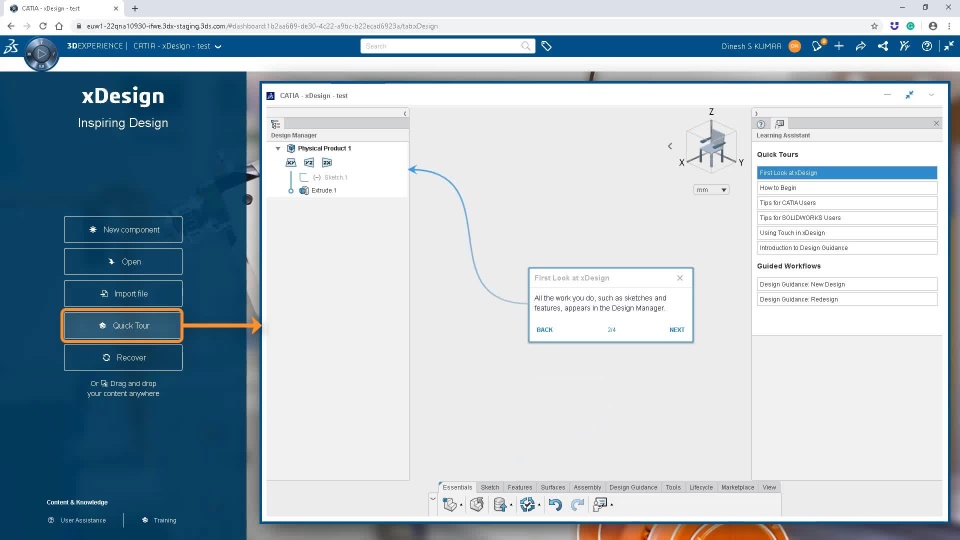
Task: Click the 3DS logo in the top bar
Action: coord(11,46)
